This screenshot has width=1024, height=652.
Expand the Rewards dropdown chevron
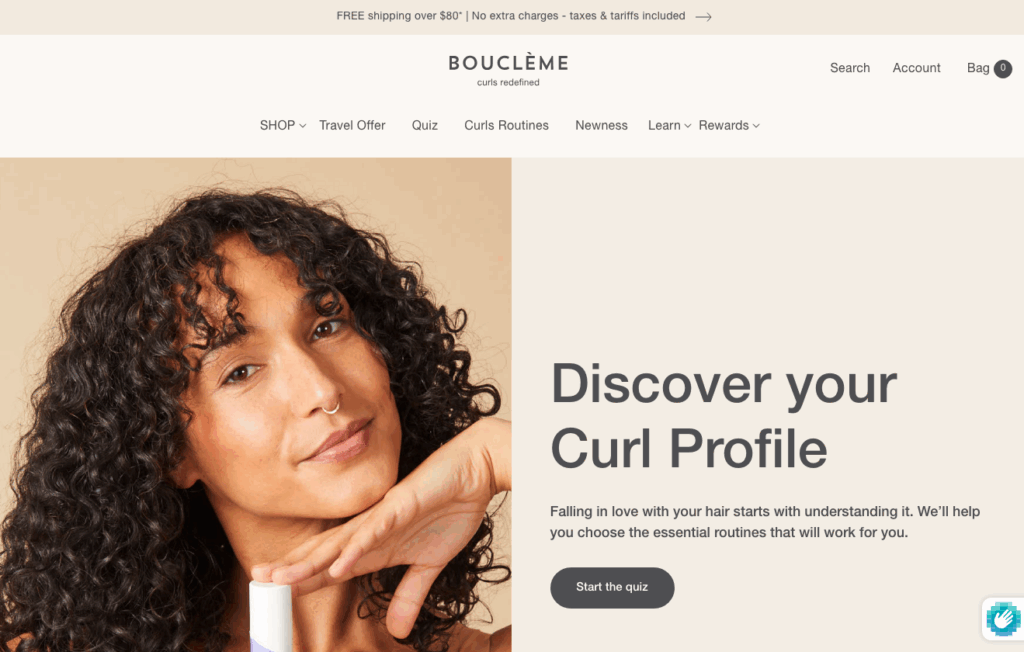(x=756, y=126)
